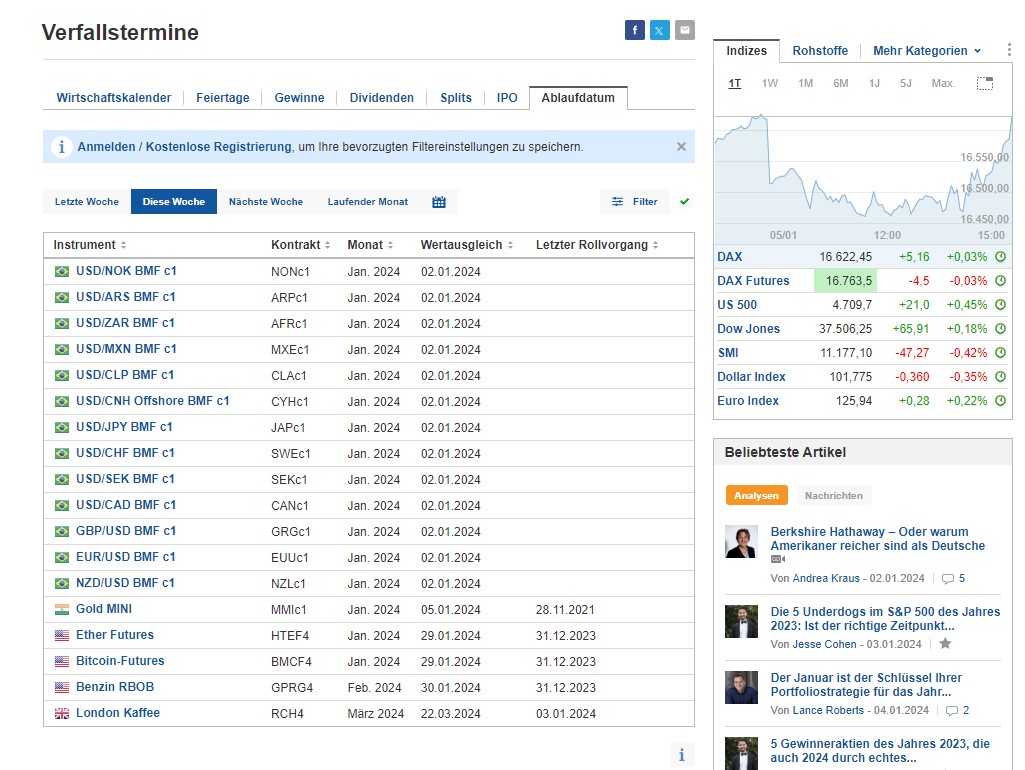Switch to the Dividenden tab
1025x770 pixels.
382,98
